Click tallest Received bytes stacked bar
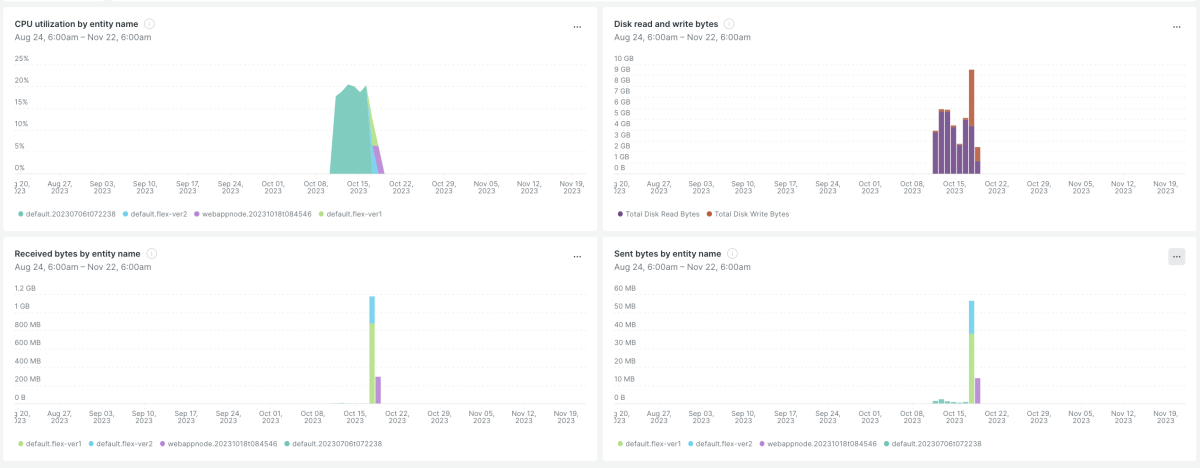The width and height of the screenshot is (1200, 468). pos(372,349)
